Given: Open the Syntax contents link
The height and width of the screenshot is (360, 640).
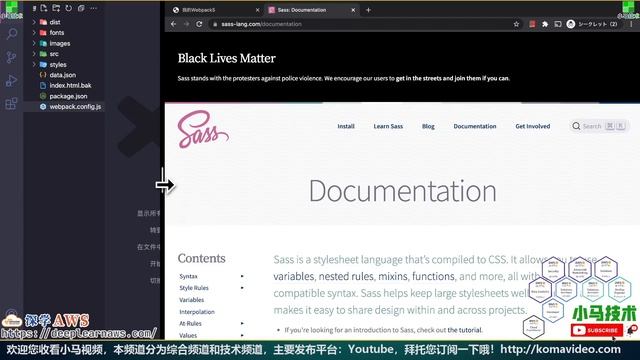Looking at the screenshot, I should click(x=188, y=276).
